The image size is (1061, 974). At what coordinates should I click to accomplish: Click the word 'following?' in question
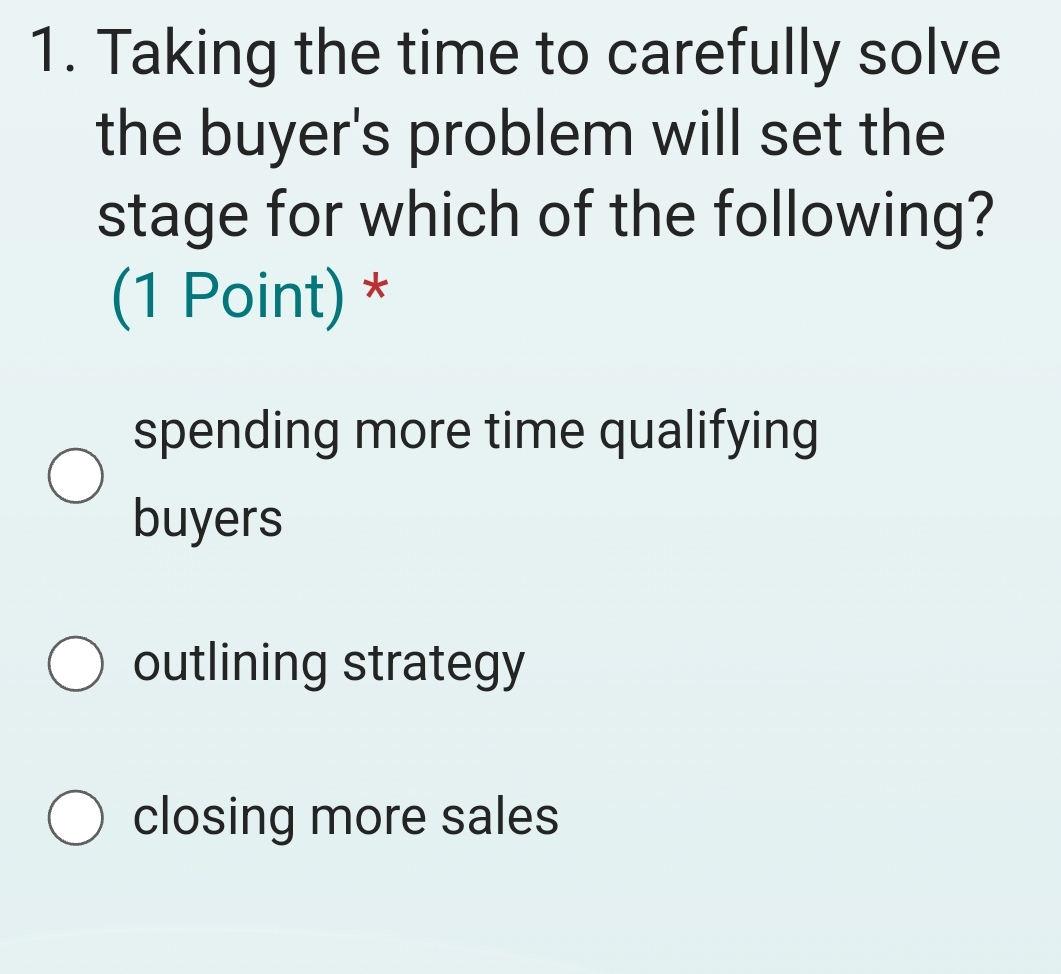tap(854, 213)
